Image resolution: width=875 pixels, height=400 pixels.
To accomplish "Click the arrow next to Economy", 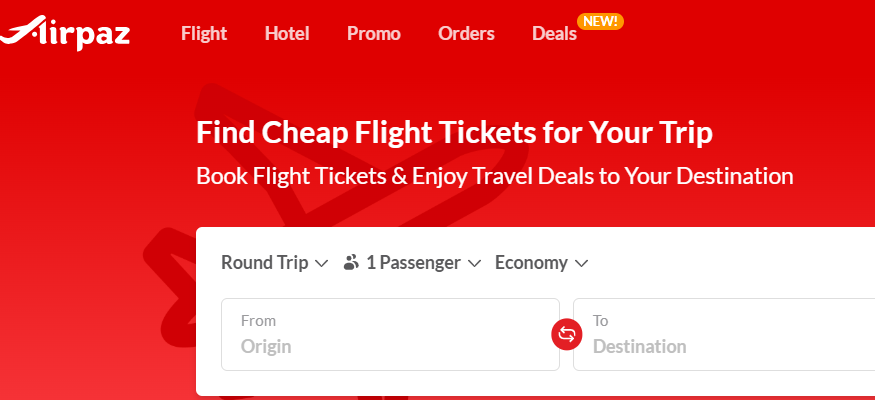I will [x=581, y=263].
